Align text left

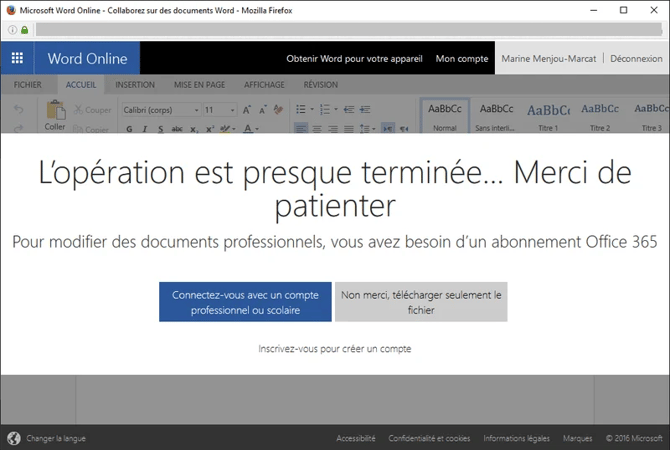pyautogui.click(x=301, y=129)
